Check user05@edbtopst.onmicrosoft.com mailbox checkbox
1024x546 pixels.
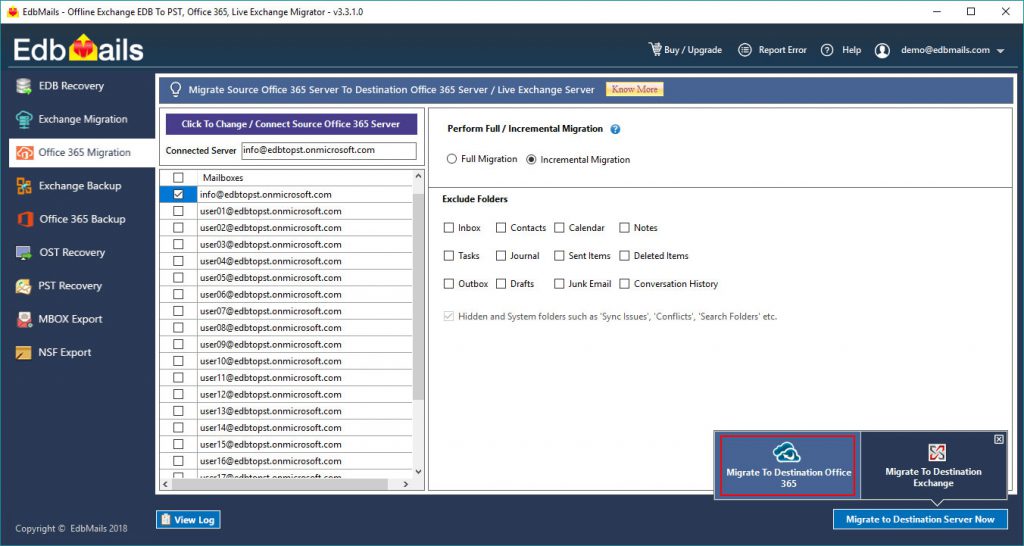(x=178, y=278)
